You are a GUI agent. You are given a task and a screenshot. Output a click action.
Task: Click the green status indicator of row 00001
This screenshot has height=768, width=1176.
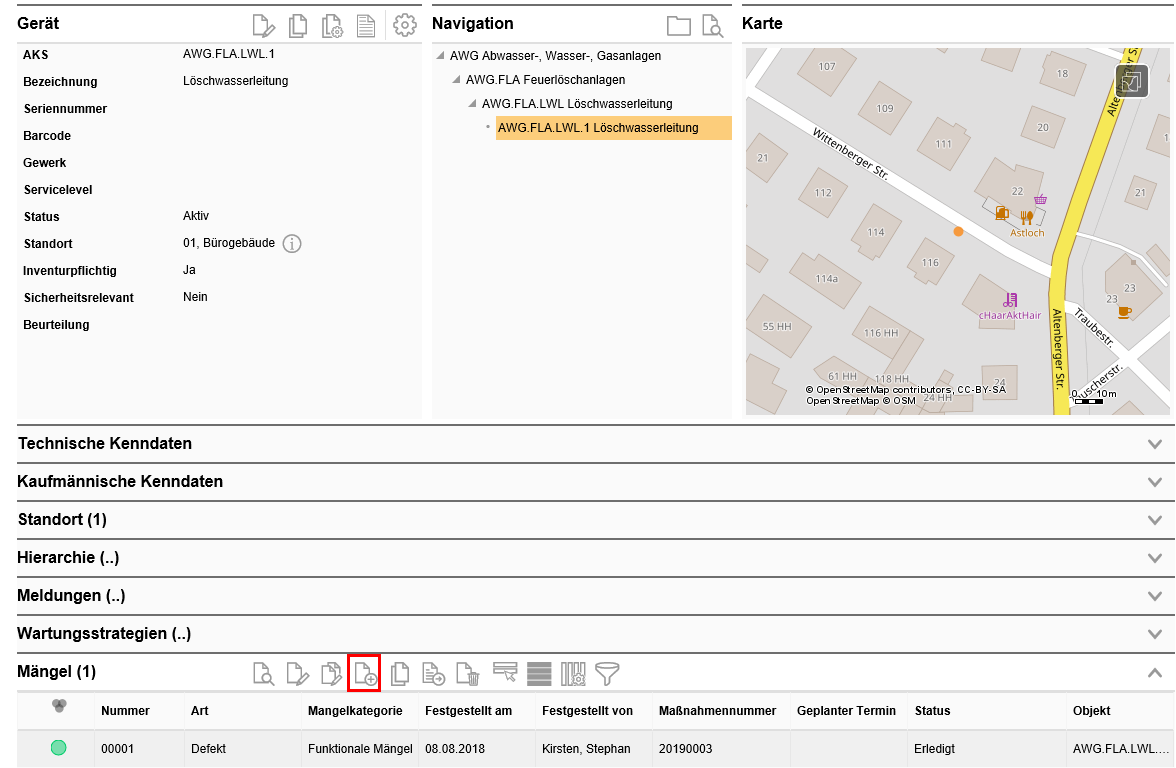tap(59, 747)
